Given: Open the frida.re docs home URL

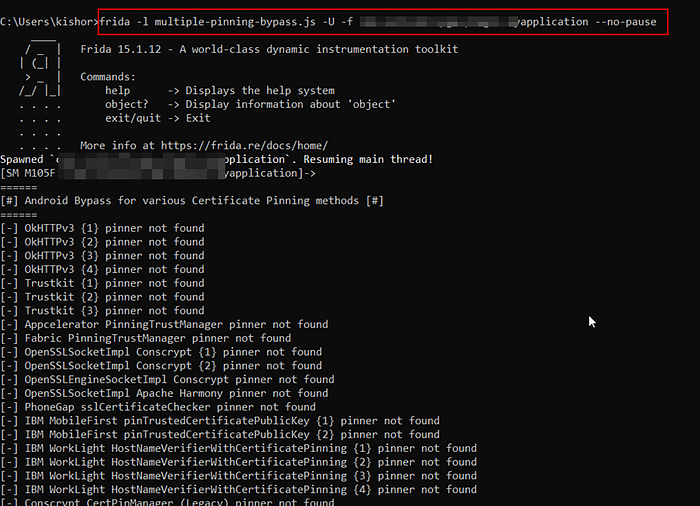Looking at the screenshot, I should pyautogui.click(x=244, y=146).
